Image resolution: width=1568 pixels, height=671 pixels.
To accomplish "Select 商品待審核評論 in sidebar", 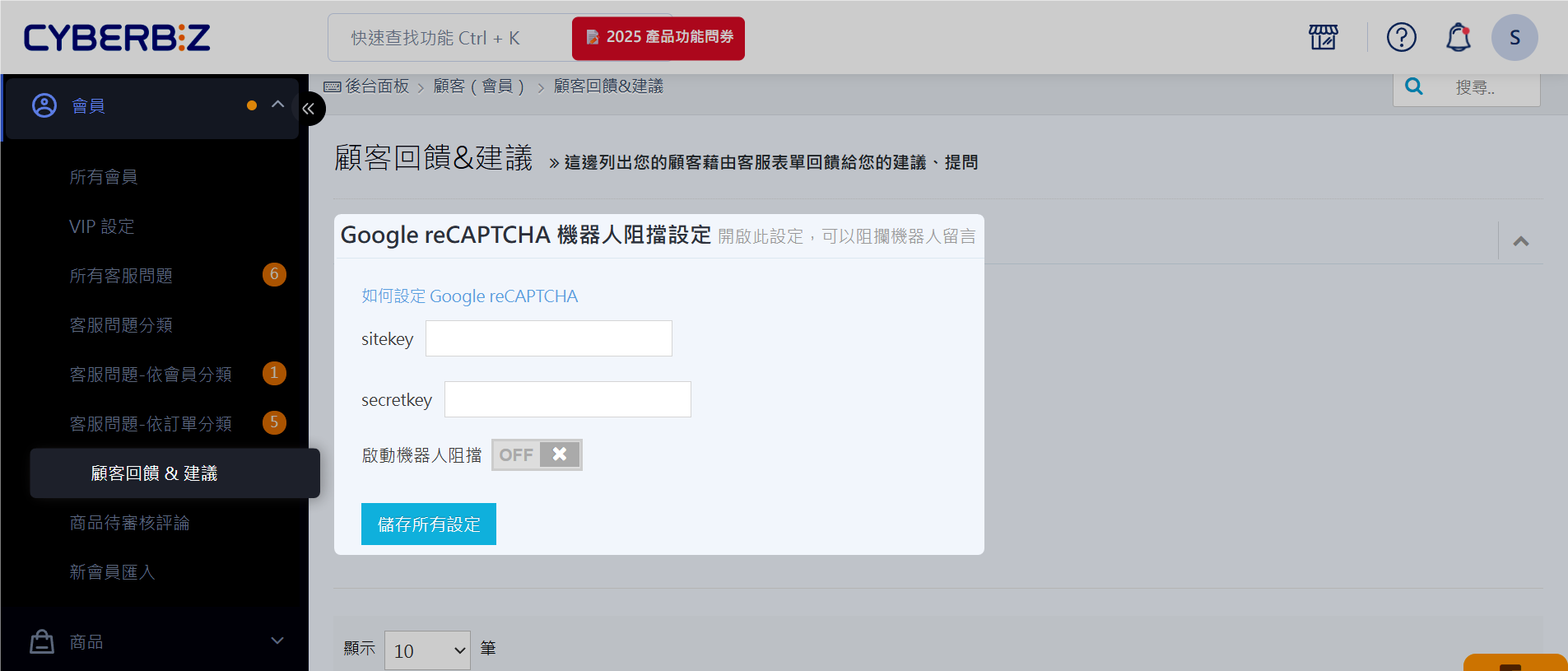I will click(129, 523).
